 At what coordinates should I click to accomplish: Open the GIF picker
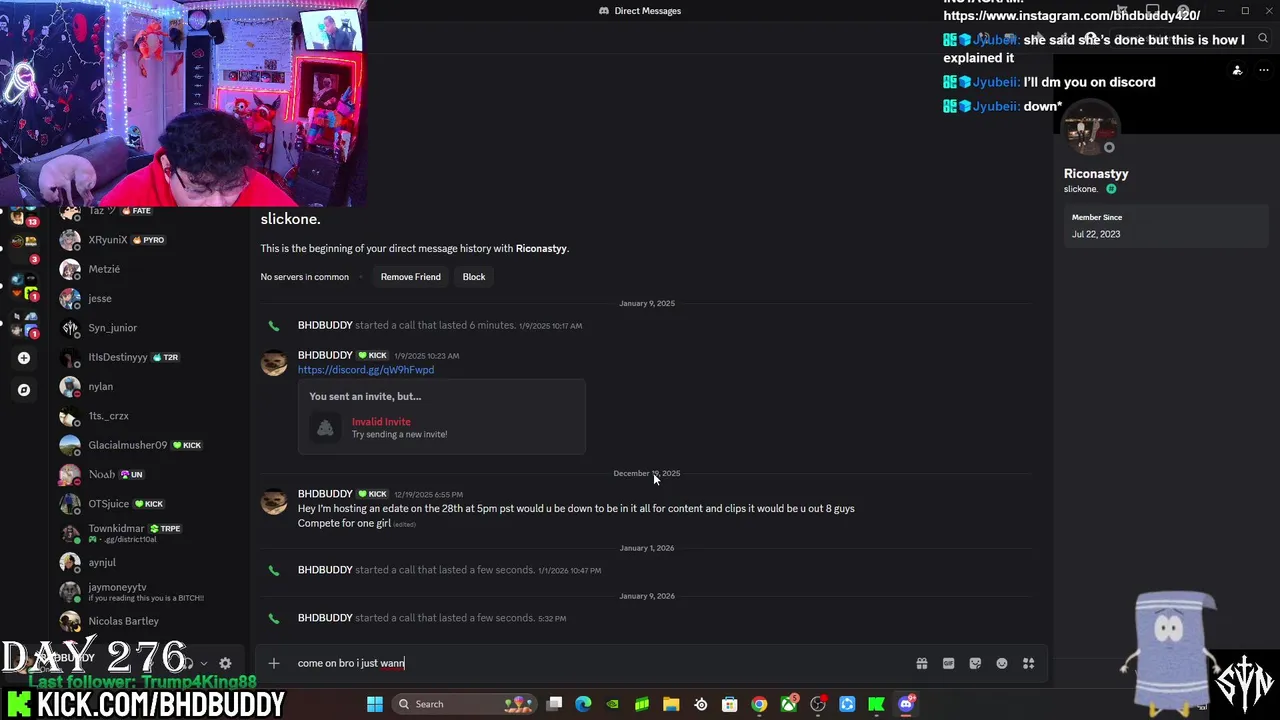pyautogui.click(x=948, y=663)
